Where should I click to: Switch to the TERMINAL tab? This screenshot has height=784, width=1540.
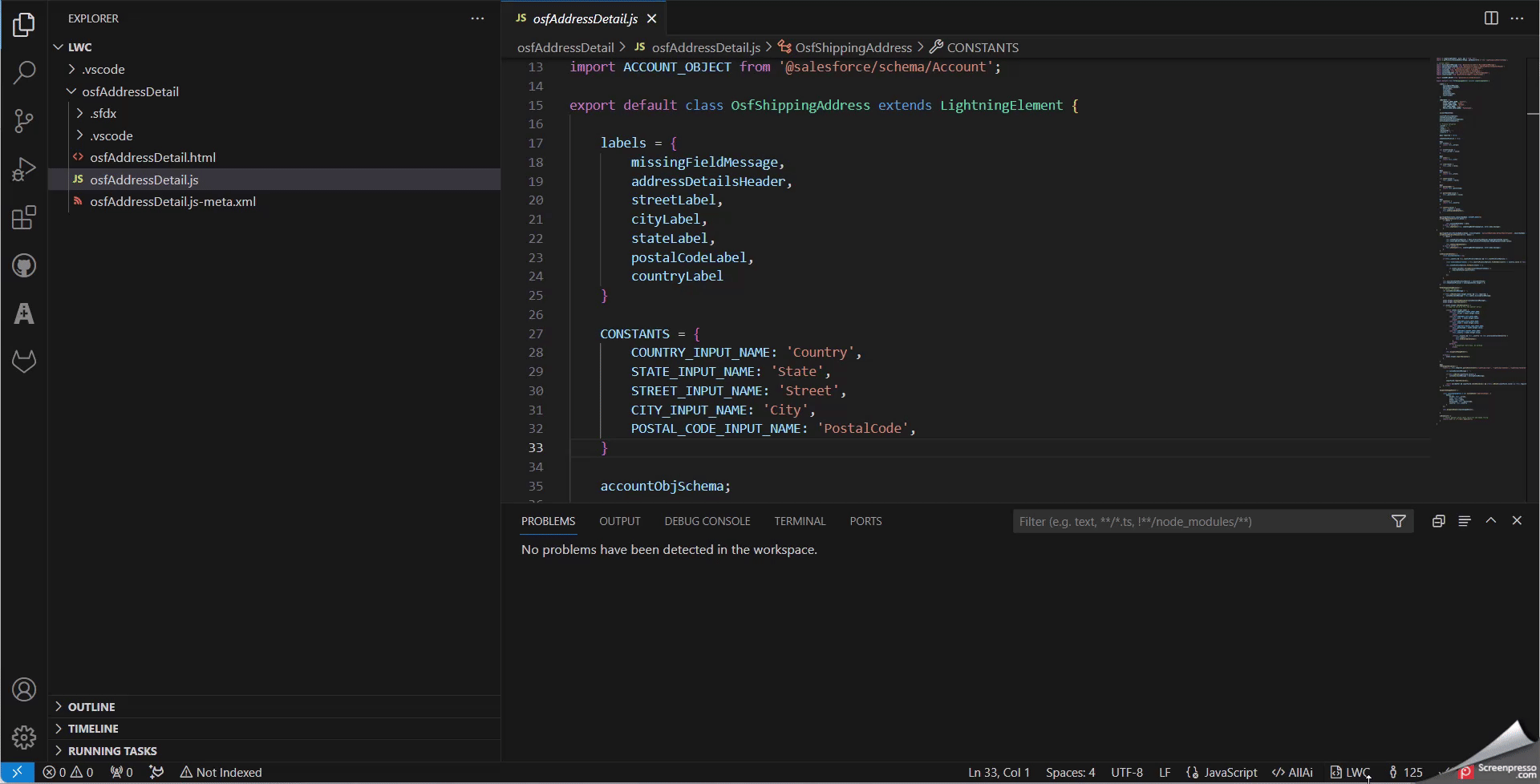(x=800, y=521)
